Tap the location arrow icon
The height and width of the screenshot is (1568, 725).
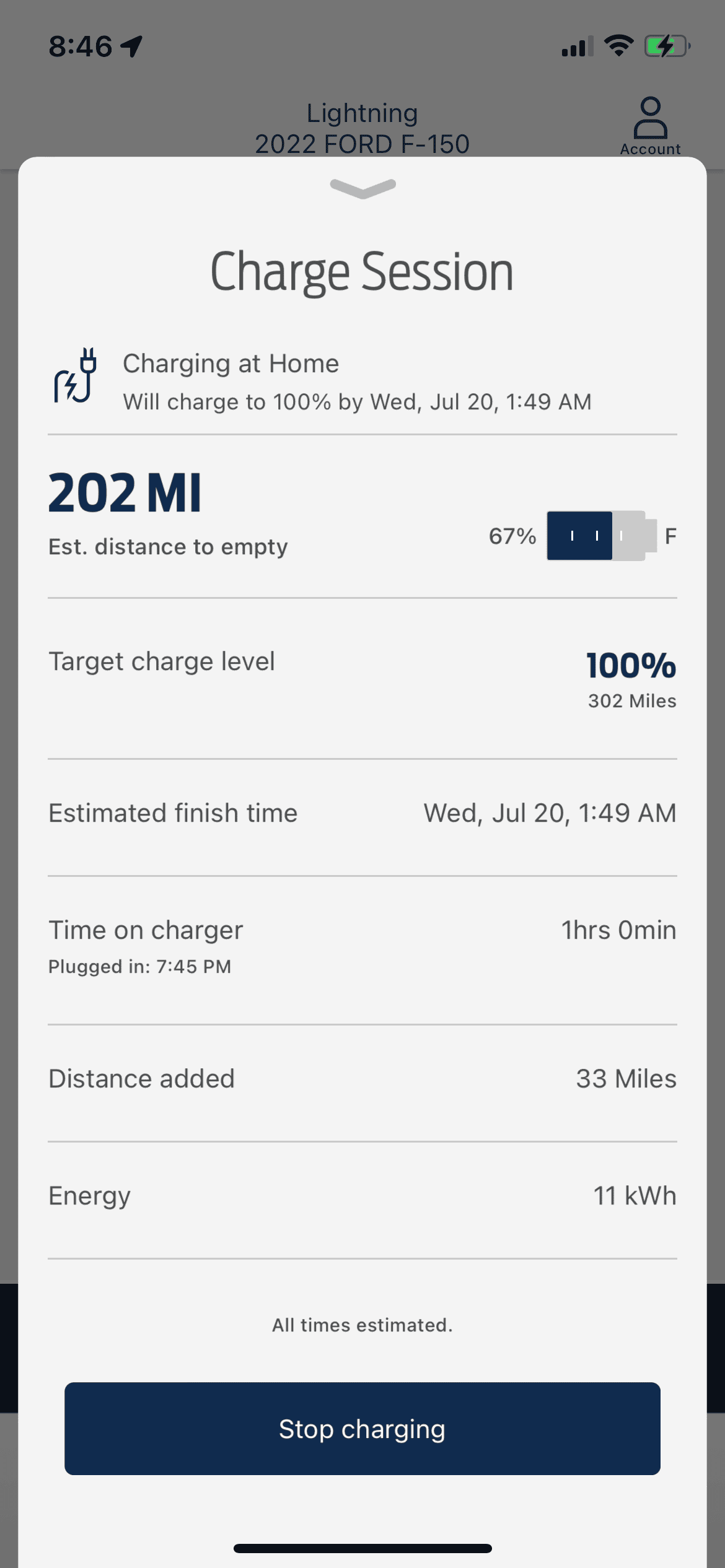(131, 46)
